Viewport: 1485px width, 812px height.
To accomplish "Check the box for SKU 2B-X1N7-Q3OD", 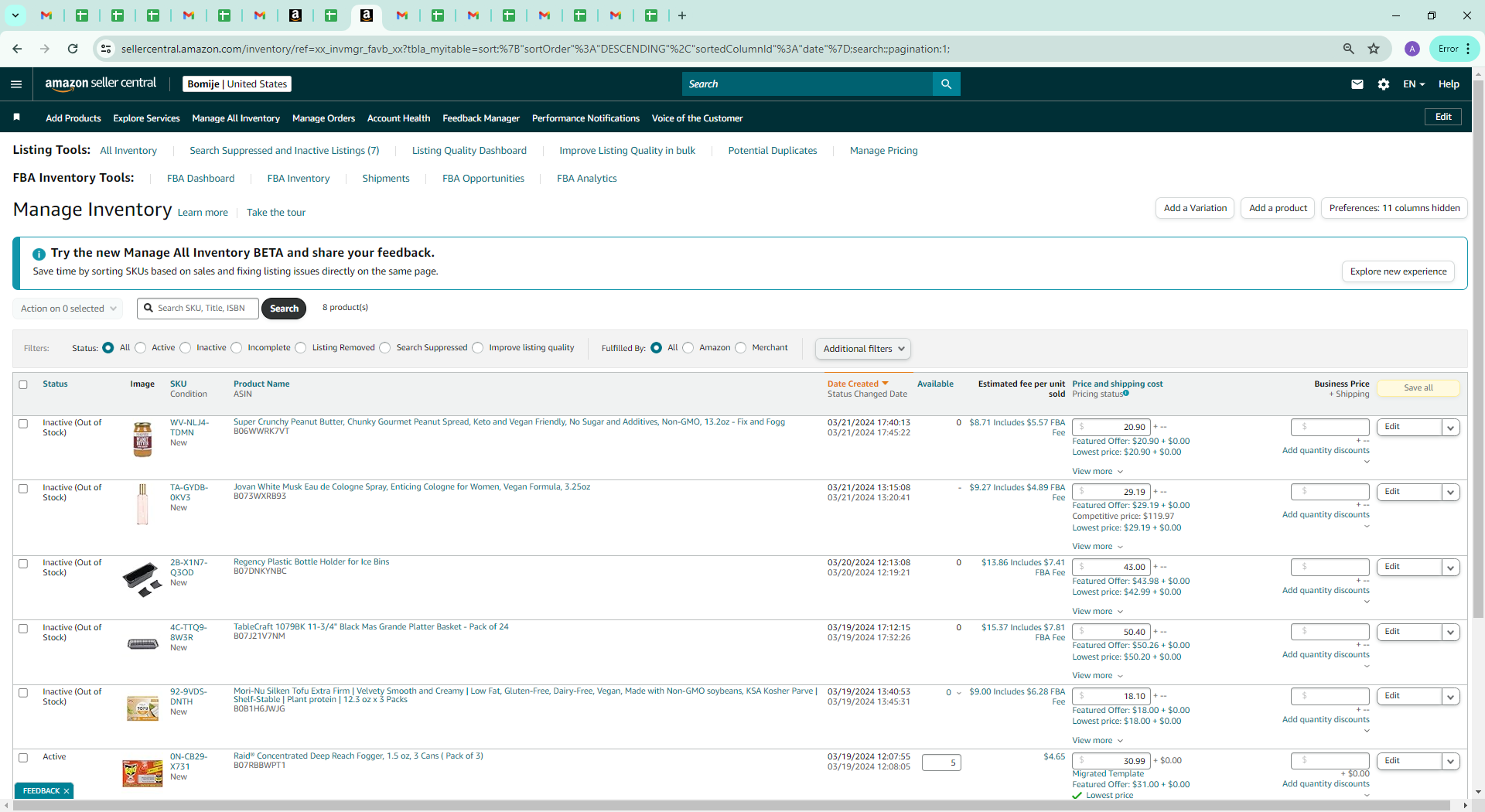I will tap(23, 564).
